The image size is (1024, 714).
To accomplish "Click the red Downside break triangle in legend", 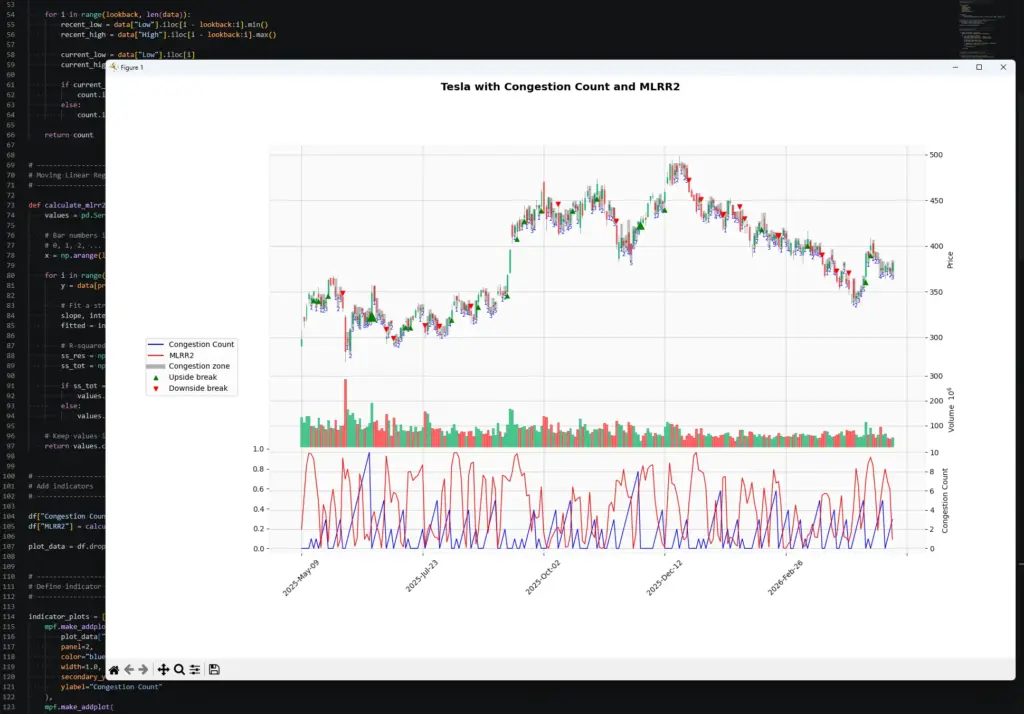I will (x=155, y=389).
